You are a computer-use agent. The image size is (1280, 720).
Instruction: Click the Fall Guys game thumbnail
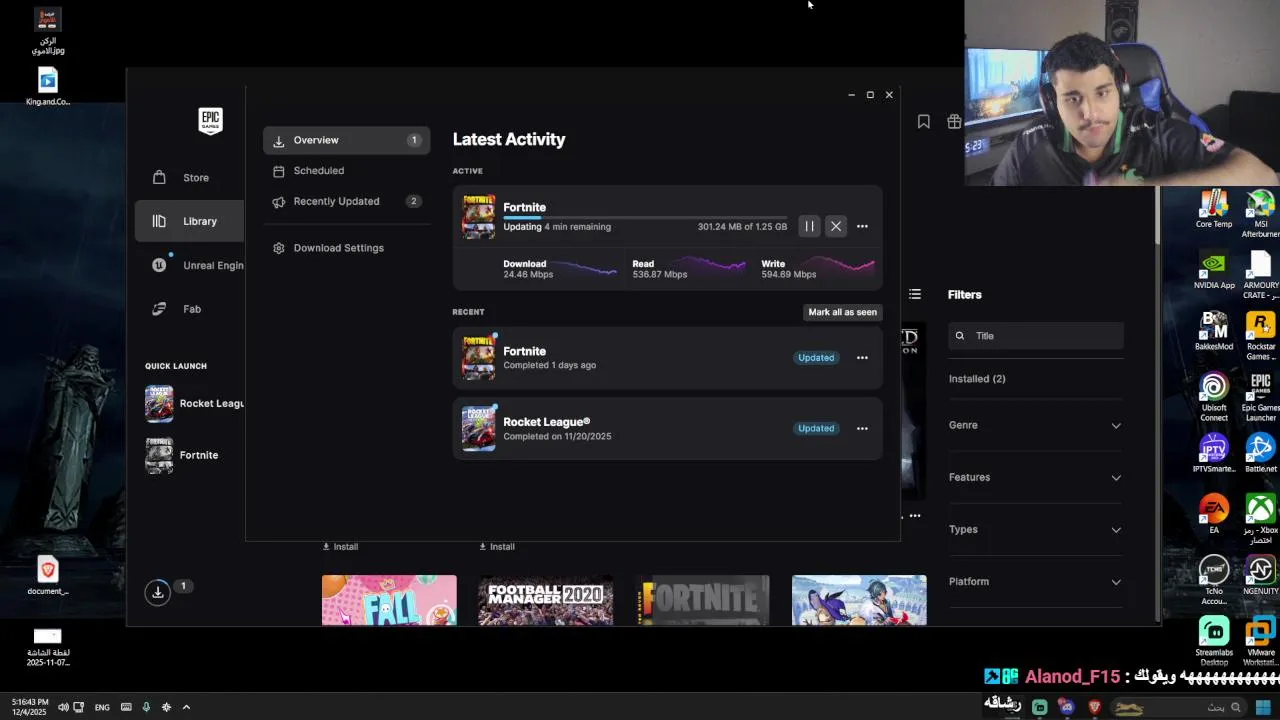tap(389, 600)
